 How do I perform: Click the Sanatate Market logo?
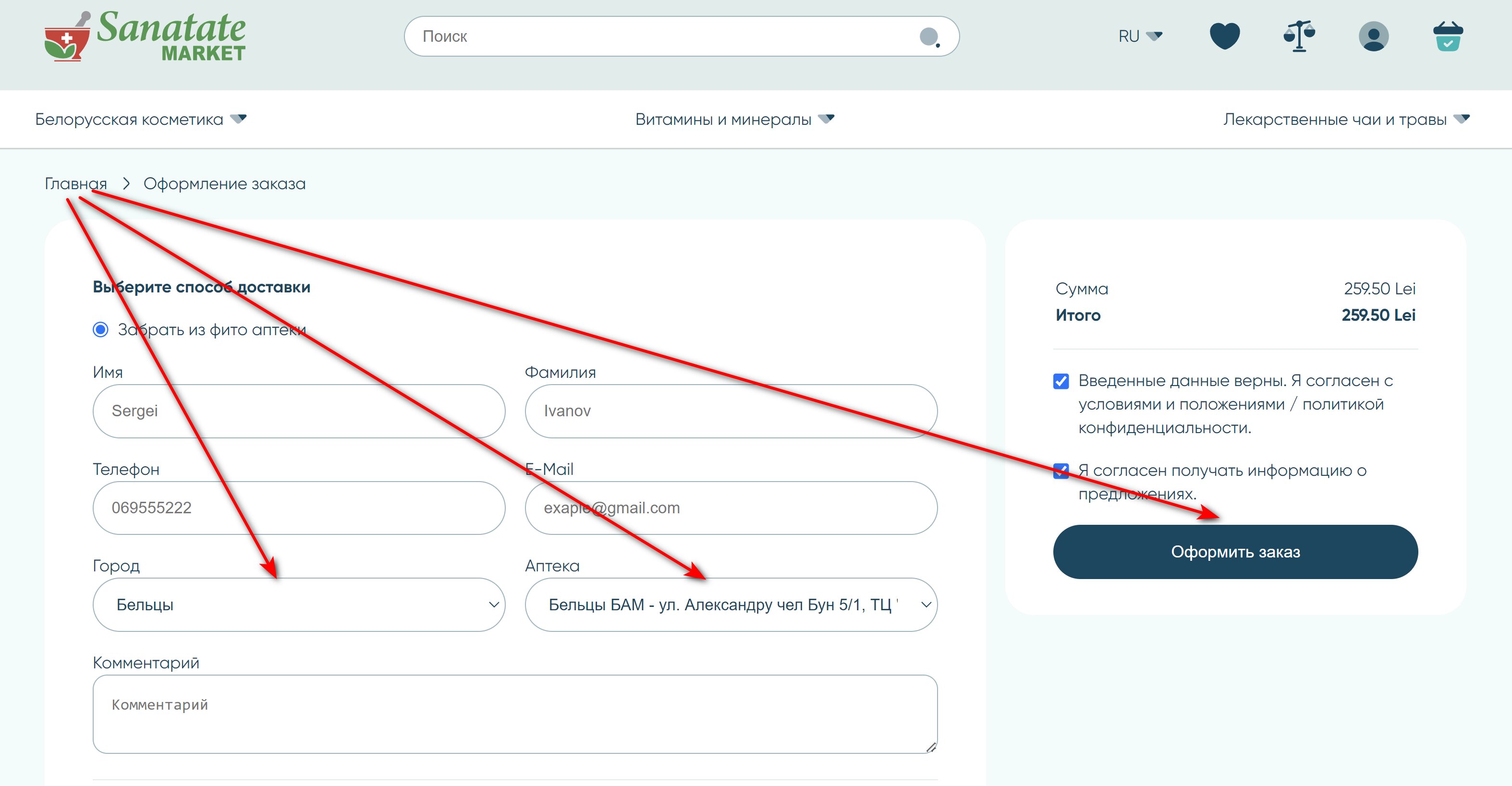click(145, 36)
